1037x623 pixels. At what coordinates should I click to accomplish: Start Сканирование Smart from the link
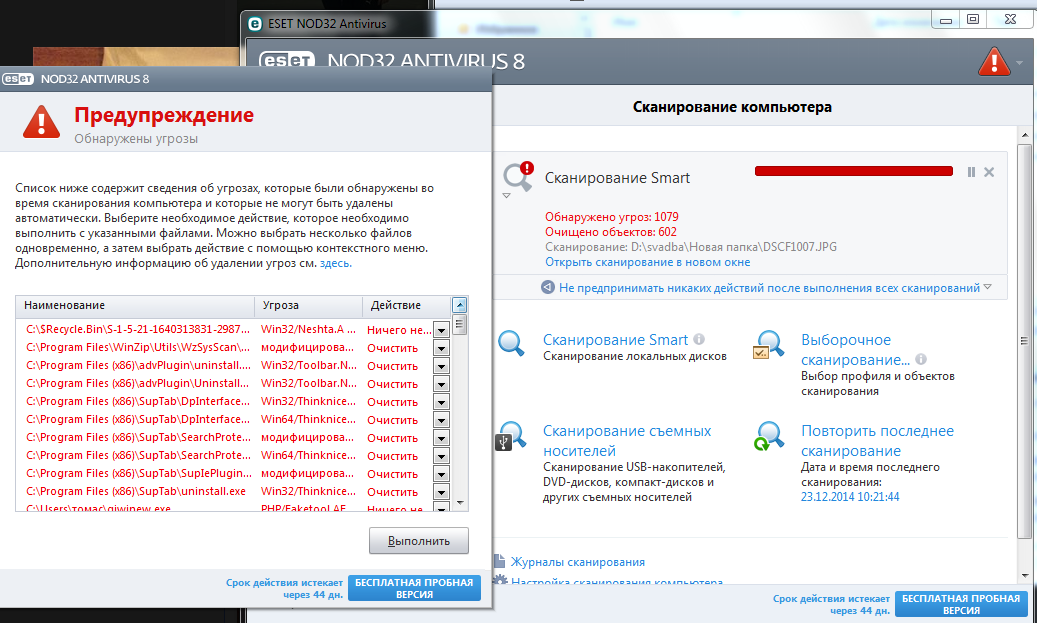615,339
